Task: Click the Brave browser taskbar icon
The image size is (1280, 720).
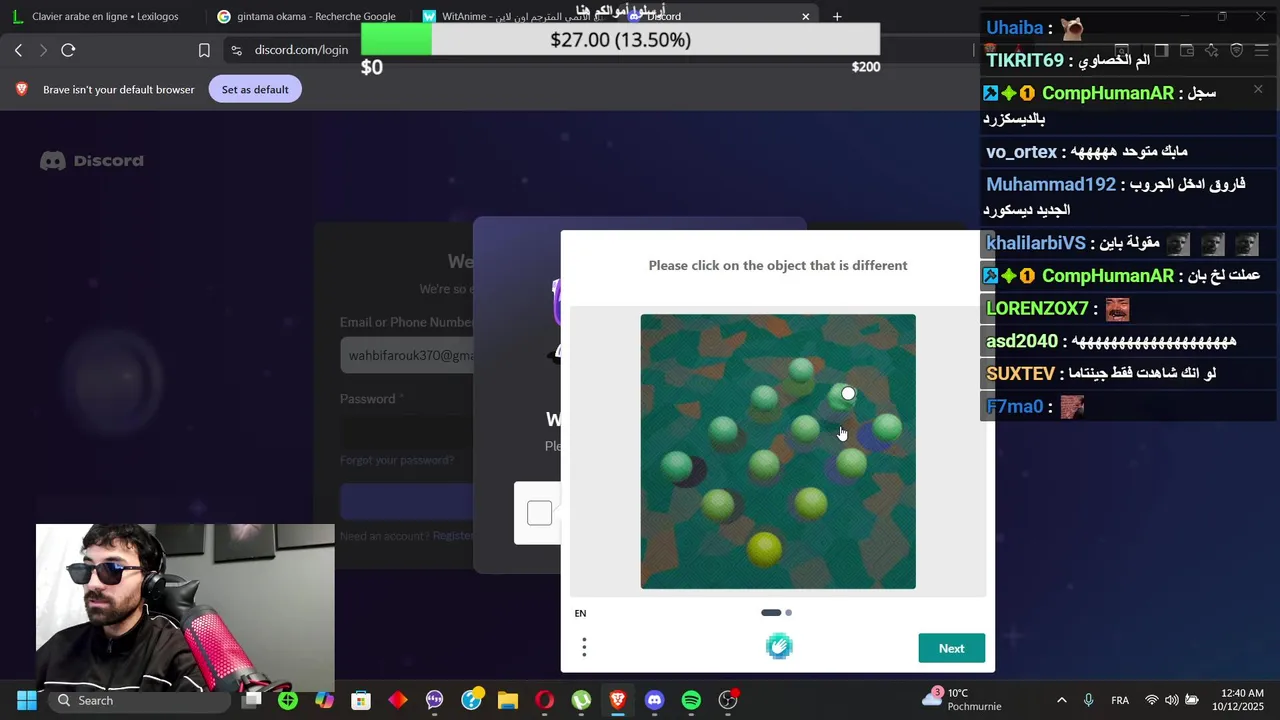Action: pyautogui.click(x=618, y=700)
